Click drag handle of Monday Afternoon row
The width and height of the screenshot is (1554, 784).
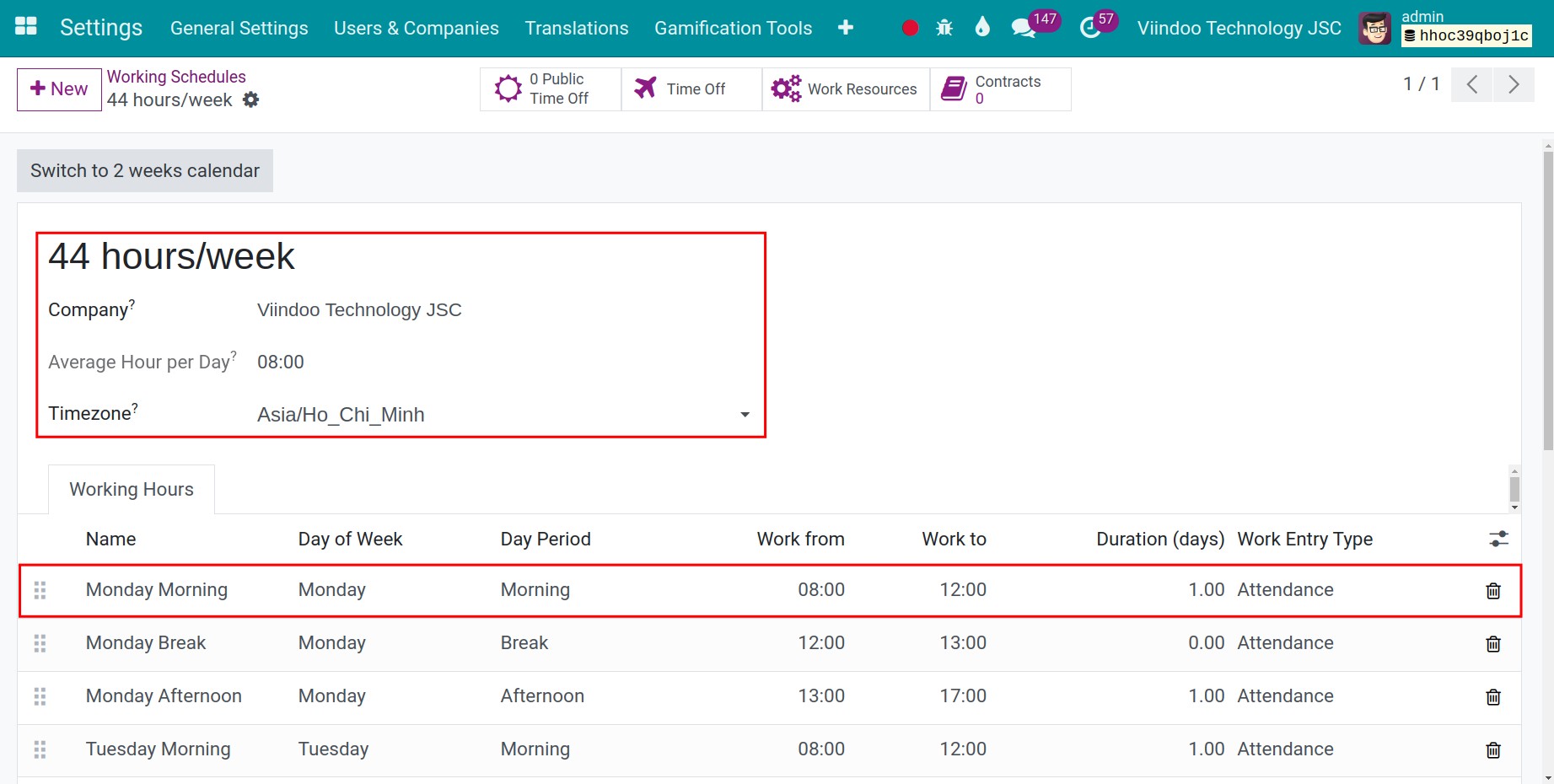(x=40, y=696)
